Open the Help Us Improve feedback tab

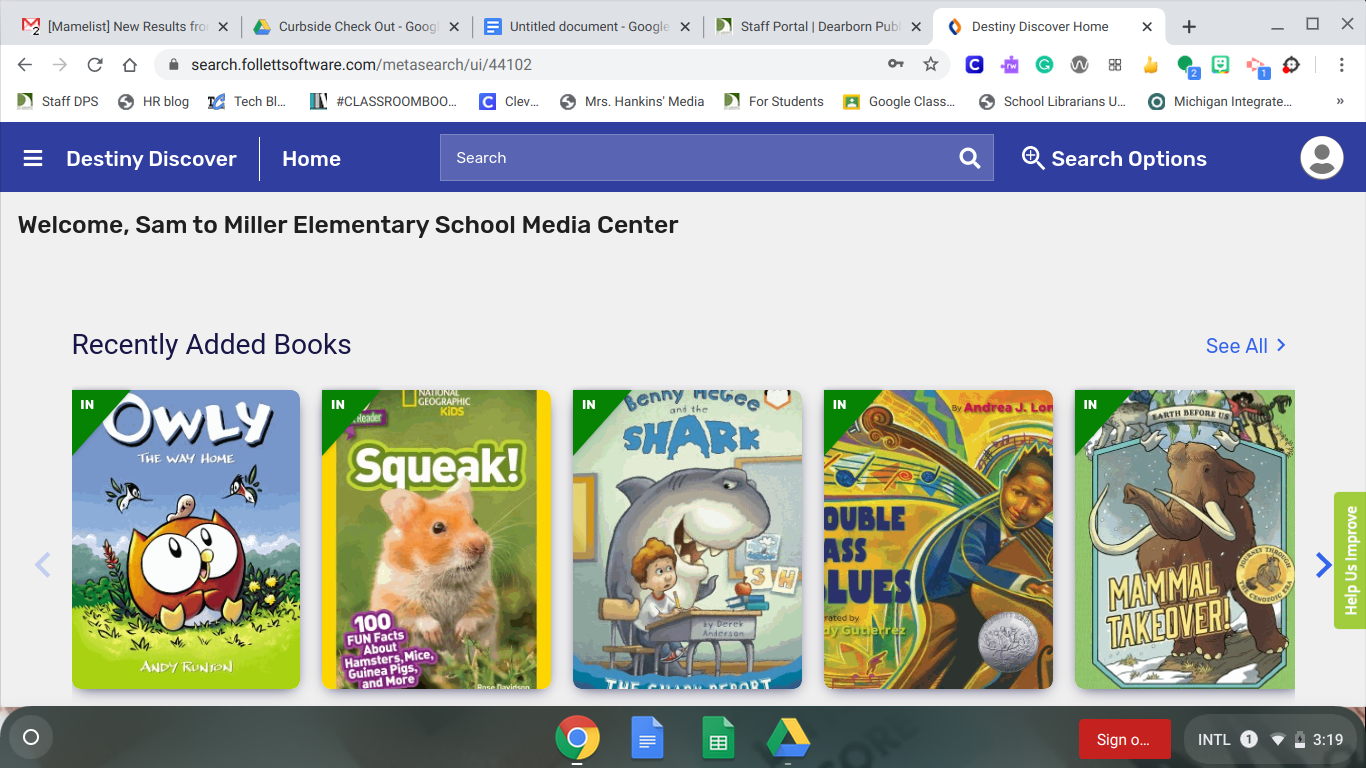pos(1350,560)
